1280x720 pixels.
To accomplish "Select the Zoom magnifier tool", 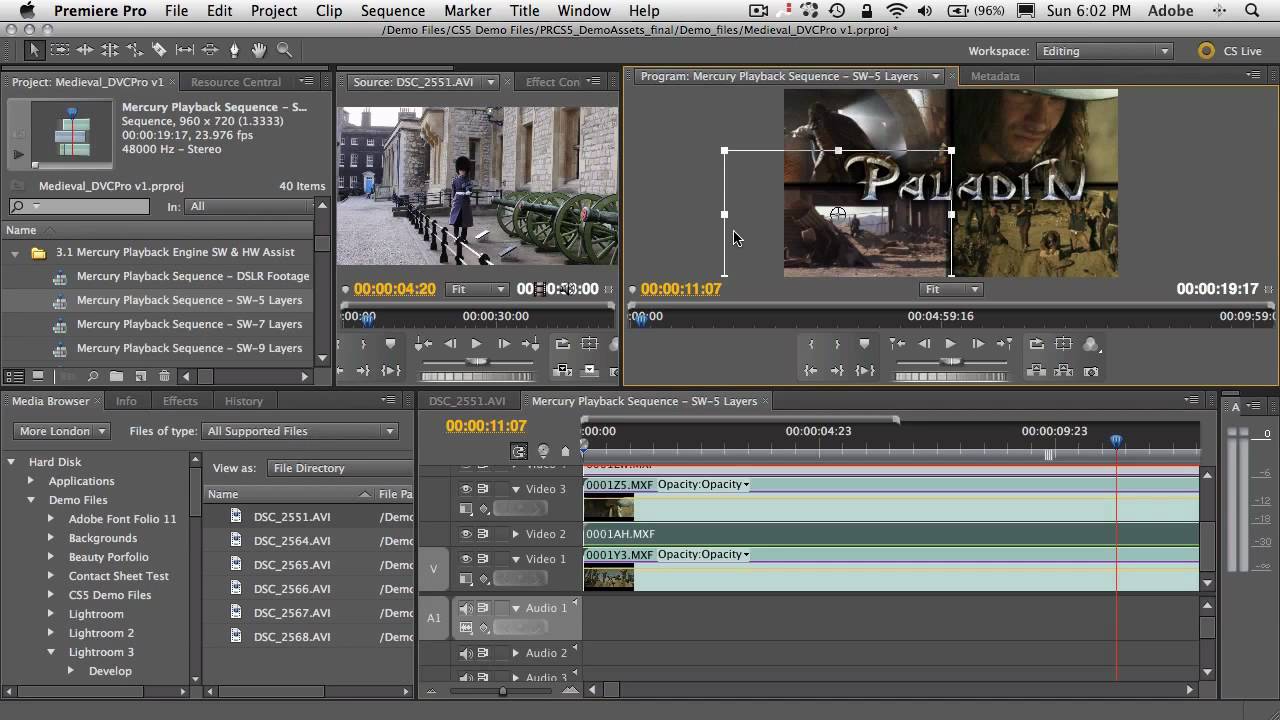I will (284, 50).
